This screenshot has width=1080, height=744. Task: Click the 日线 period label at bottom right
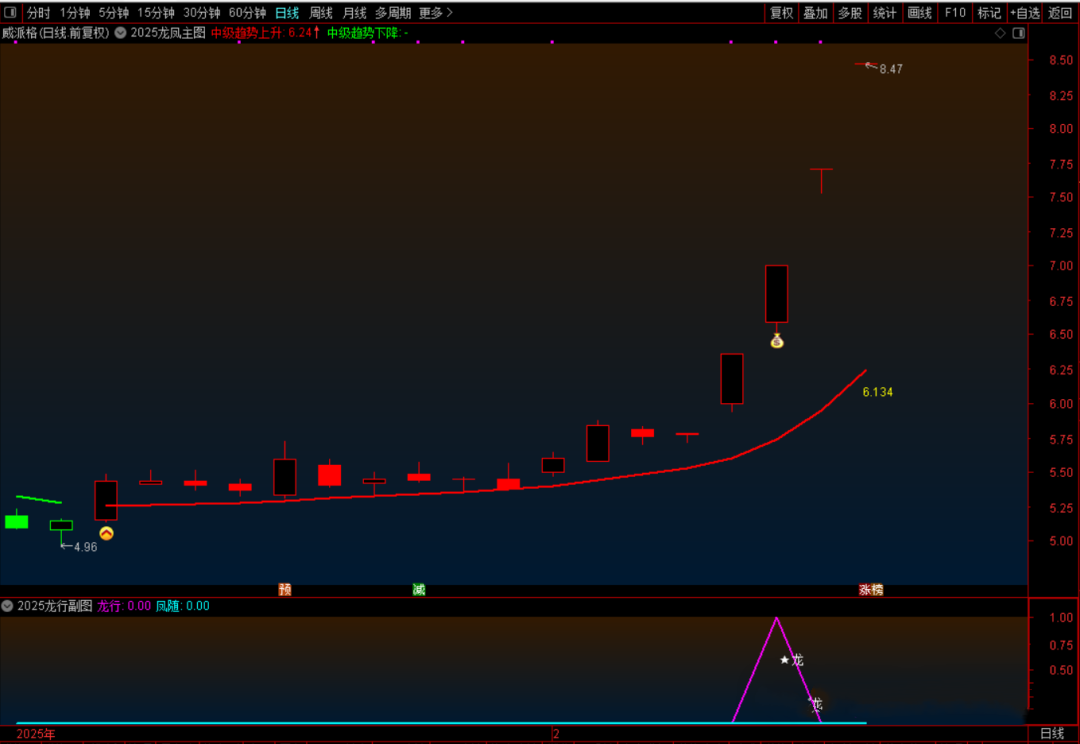pyautogui.click(x=1052, y=734)
